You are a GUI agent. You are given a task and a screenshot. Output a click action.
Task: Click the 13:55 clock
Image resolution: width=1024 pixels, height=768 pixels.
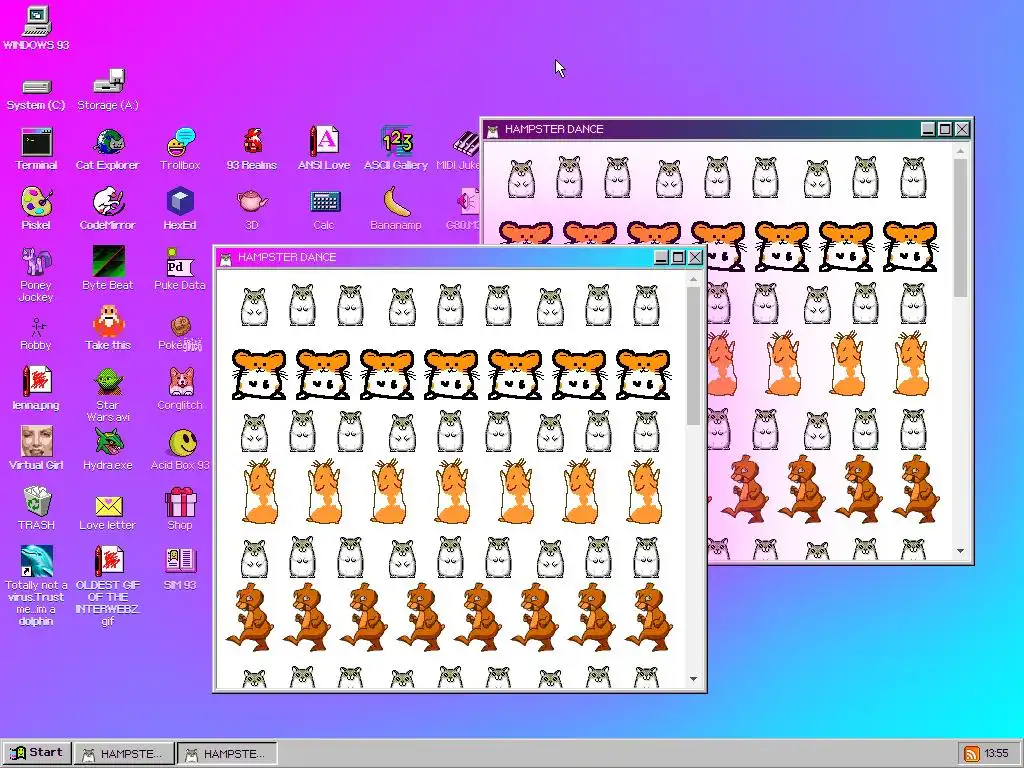coord(997,754)
